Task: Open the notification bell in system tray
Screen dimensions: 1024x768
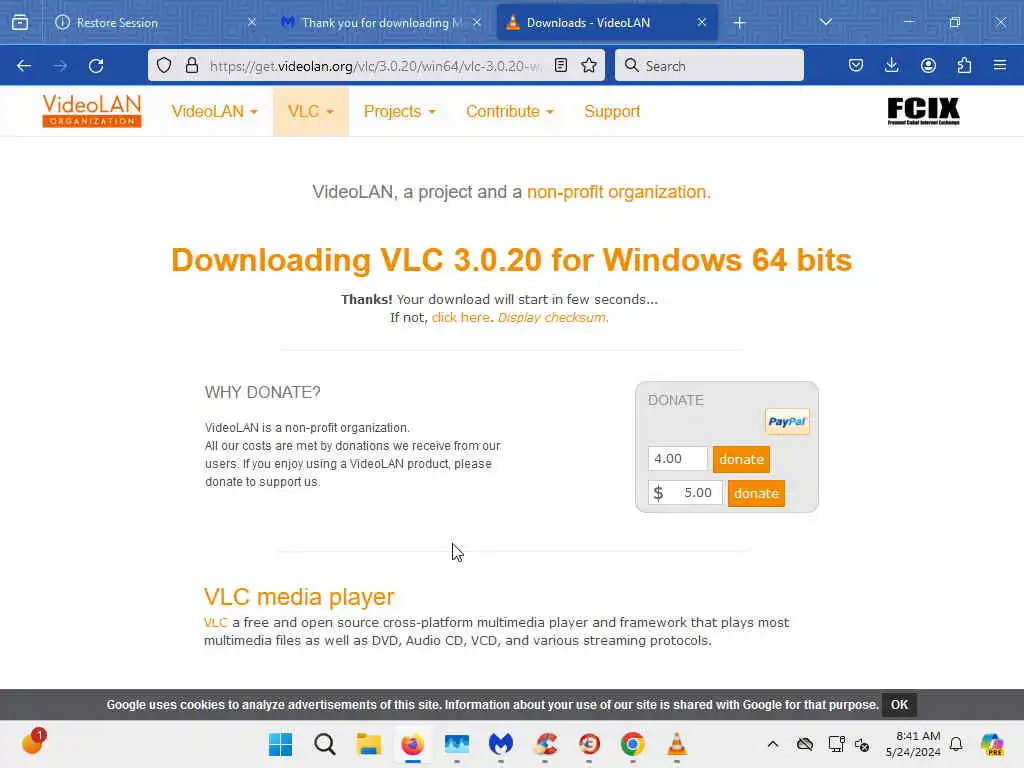Action: (956, 744)
